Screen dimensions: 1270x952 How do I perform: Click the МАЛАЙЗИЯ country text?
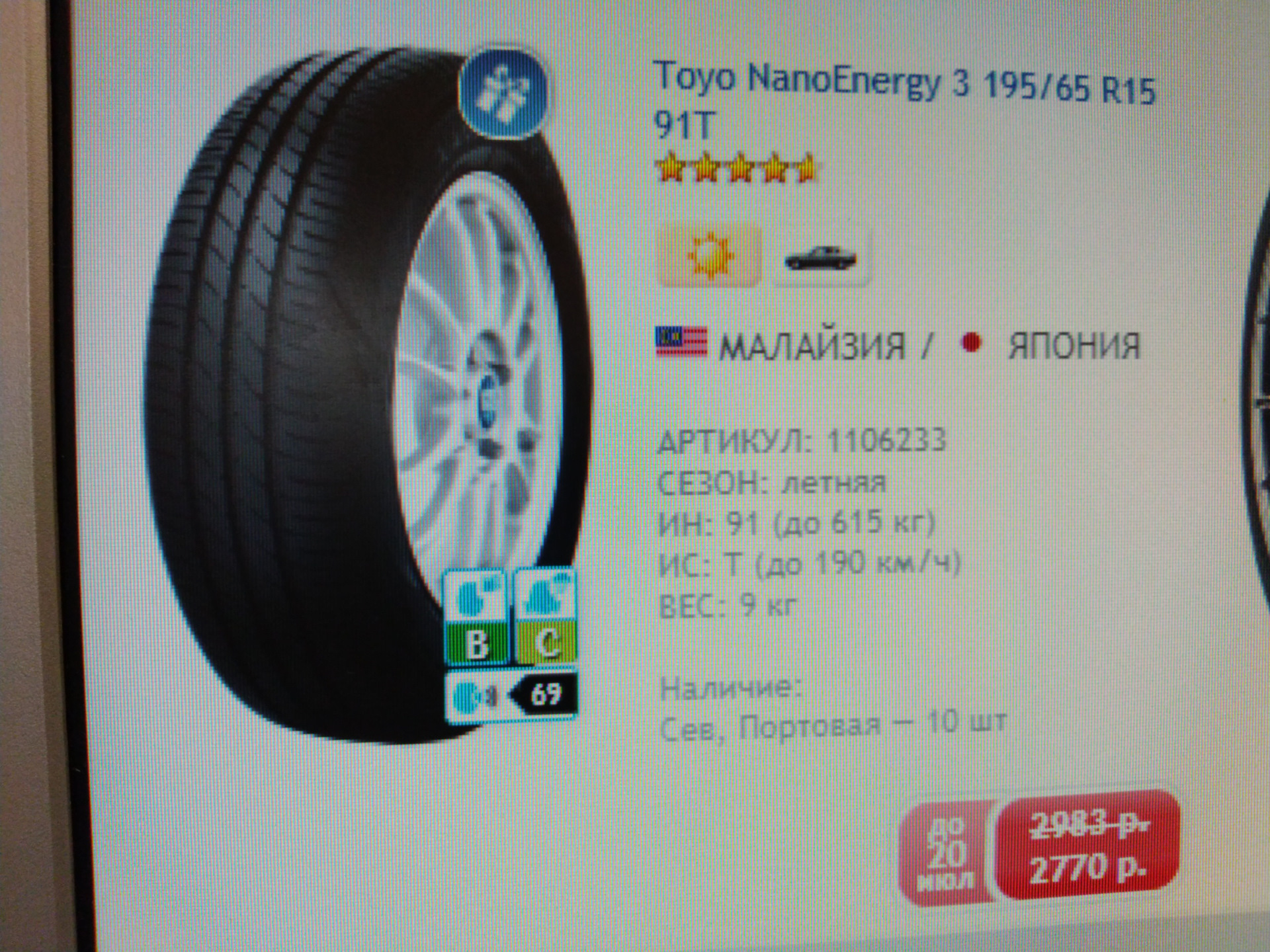pyautogui.click(x=812, y=346)
